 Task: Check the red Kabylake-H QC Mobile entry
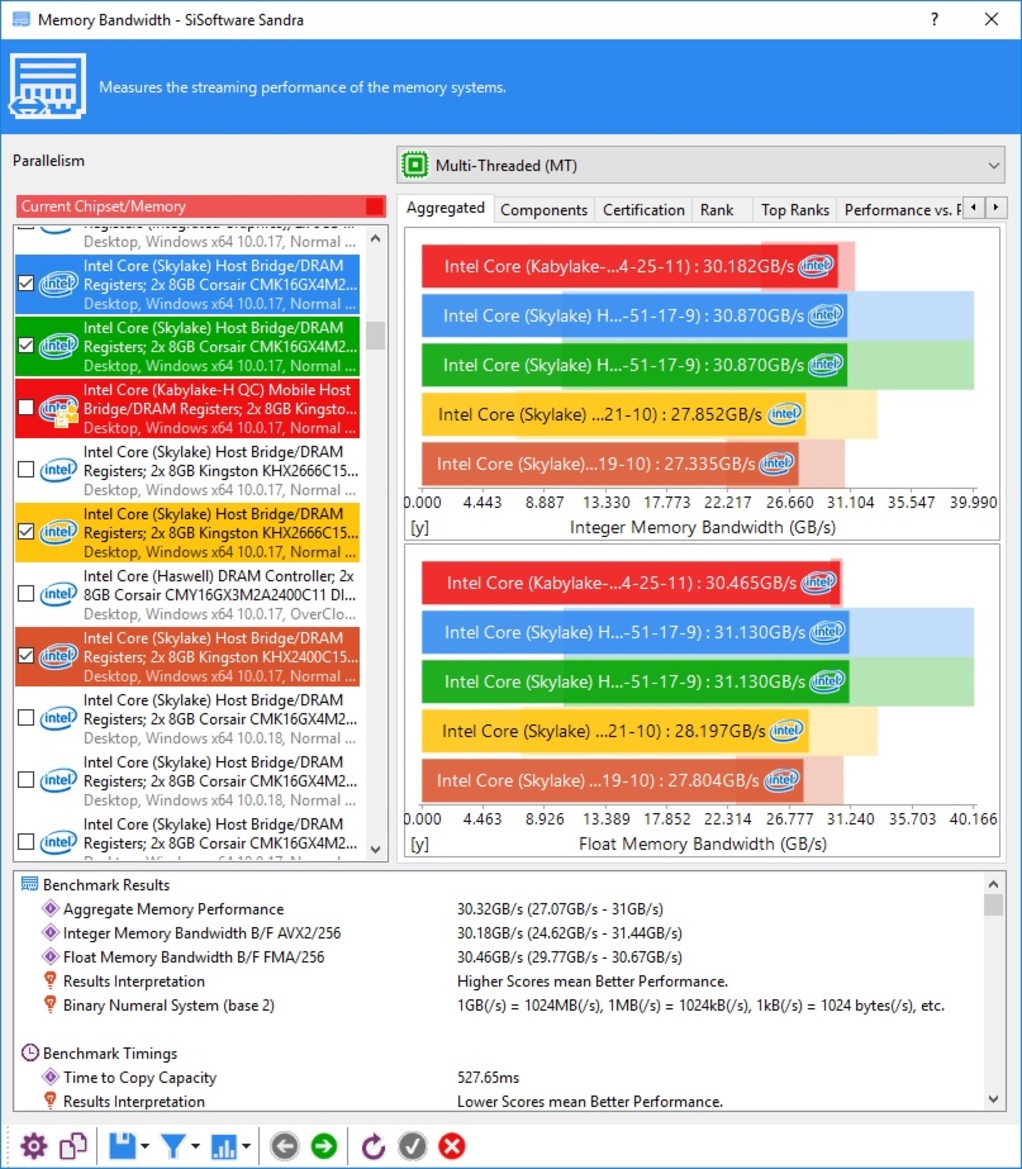pyautogui.click(x=26, y=407)
